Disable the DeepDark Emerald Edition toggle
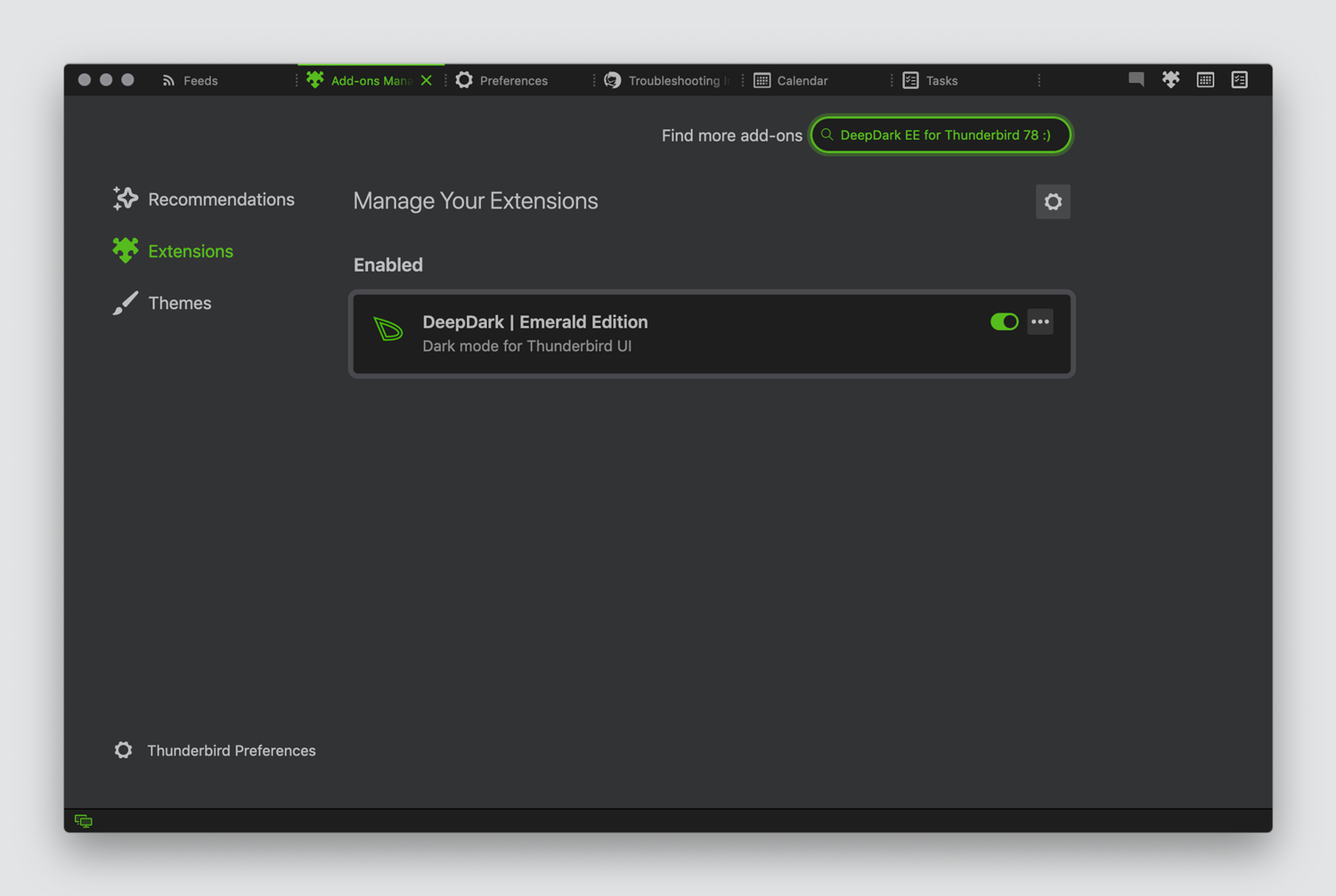The image size is (1336, 896). (1005, 322)
